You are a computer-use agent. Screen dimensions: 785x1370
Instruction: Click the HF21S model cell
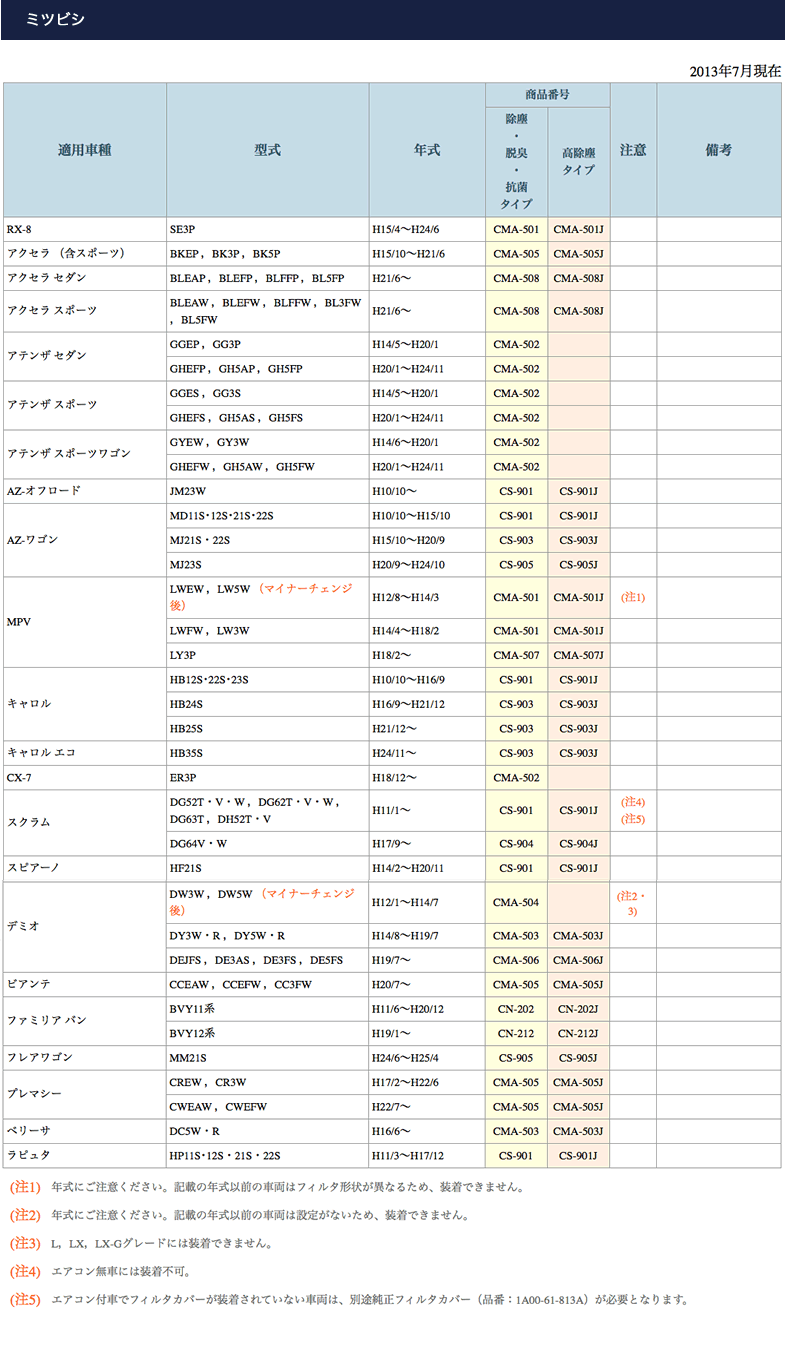coord(268,868)
